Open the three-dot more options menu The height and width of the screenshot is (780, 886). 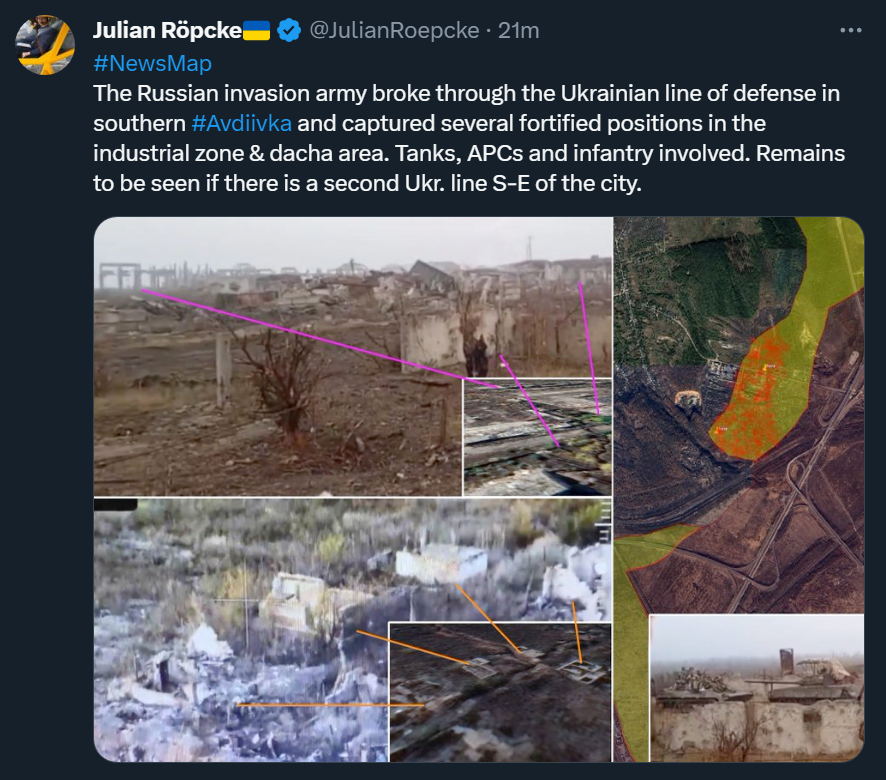click(851, 30)
